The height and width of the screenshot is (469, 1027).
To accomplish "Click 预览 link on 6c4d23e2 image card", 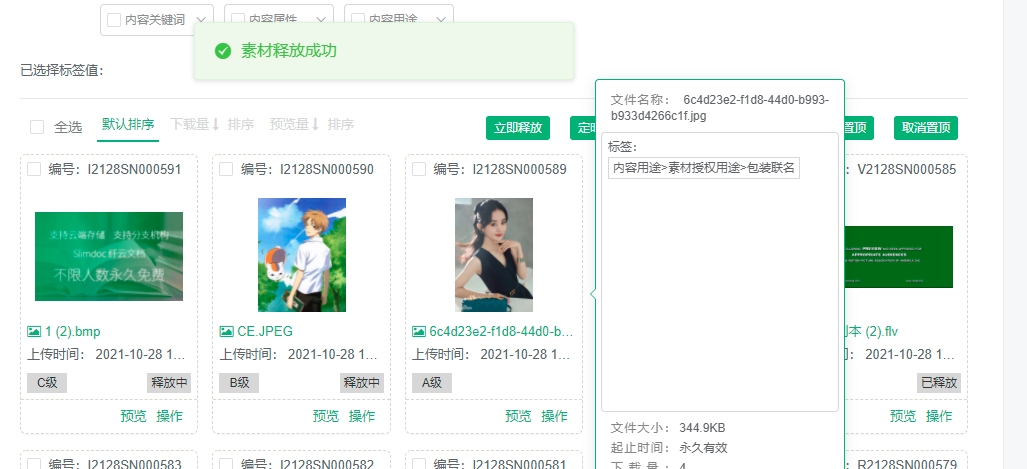I will 519,416.
